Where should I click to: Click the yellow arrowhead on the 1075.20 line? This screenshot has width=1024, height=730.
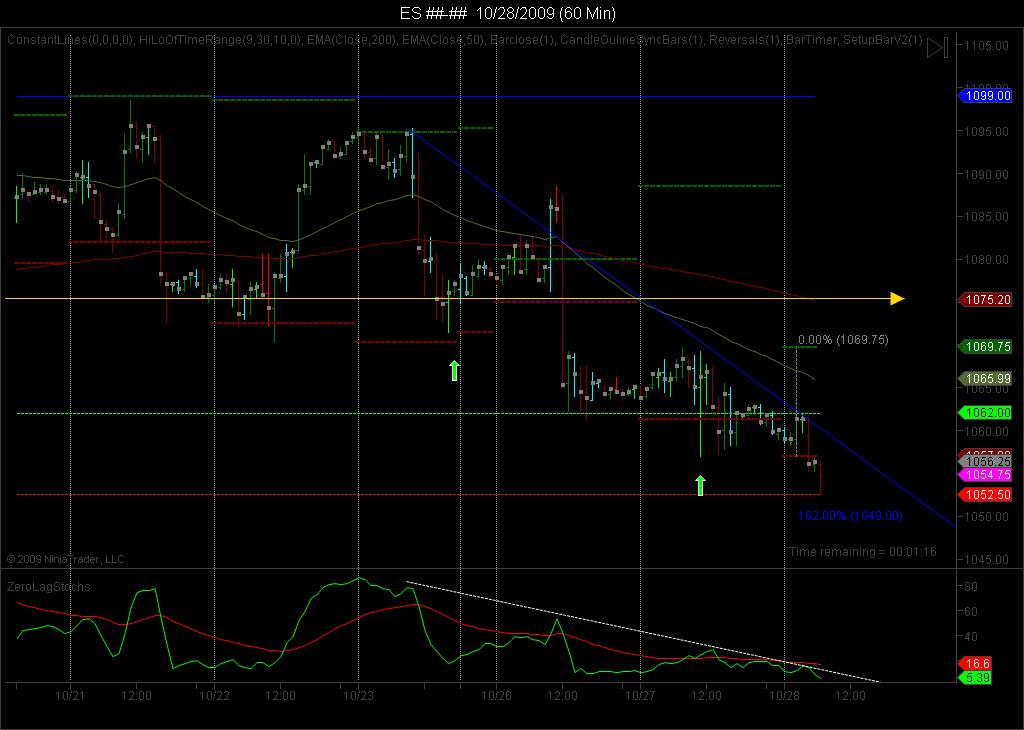897,299
